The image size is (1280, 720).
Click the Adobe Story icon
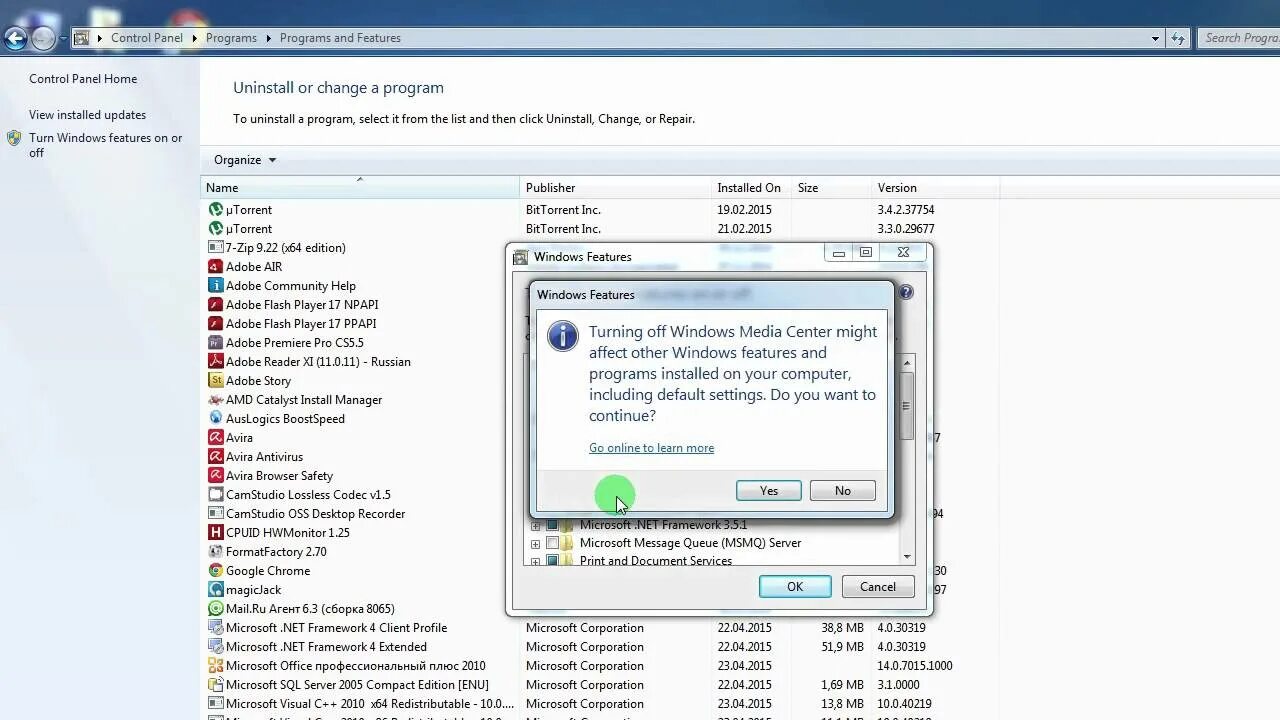pos(215,381)
